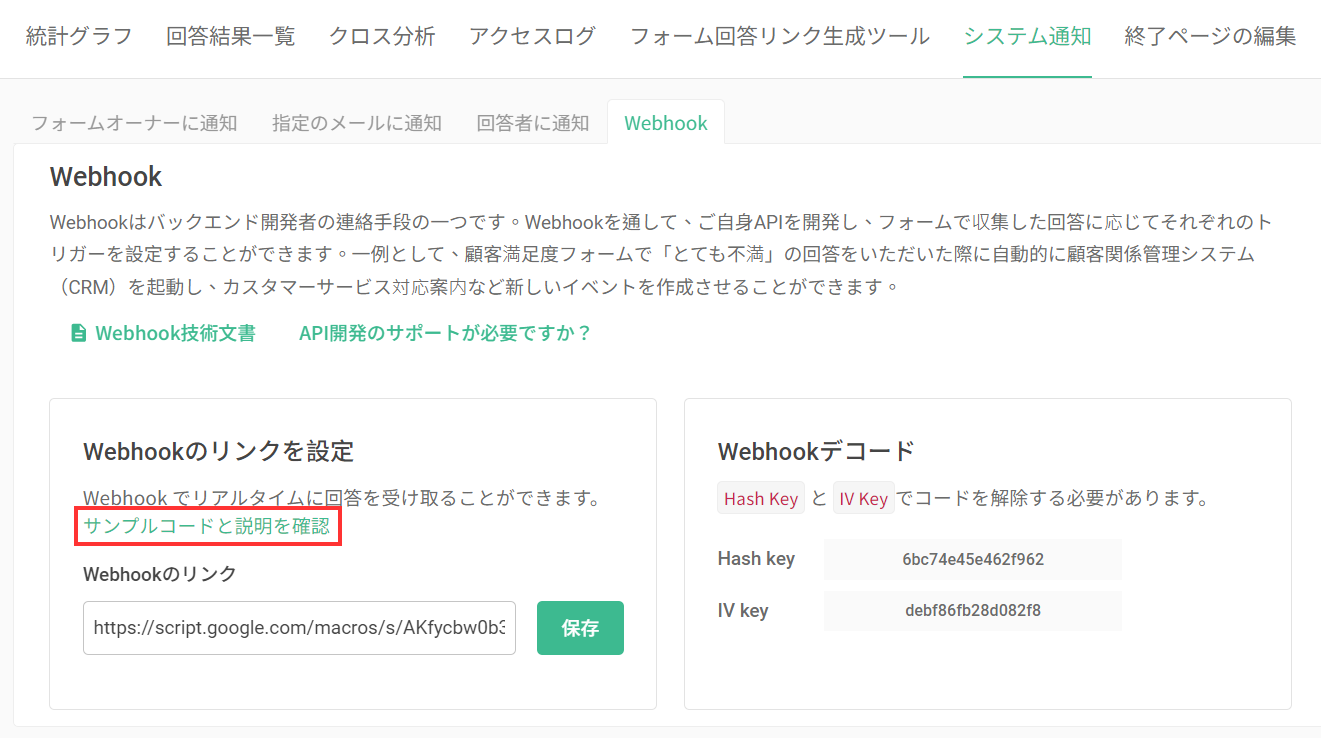Open API開発のサポートが必要ですか？ link

(x=446, y=333)
